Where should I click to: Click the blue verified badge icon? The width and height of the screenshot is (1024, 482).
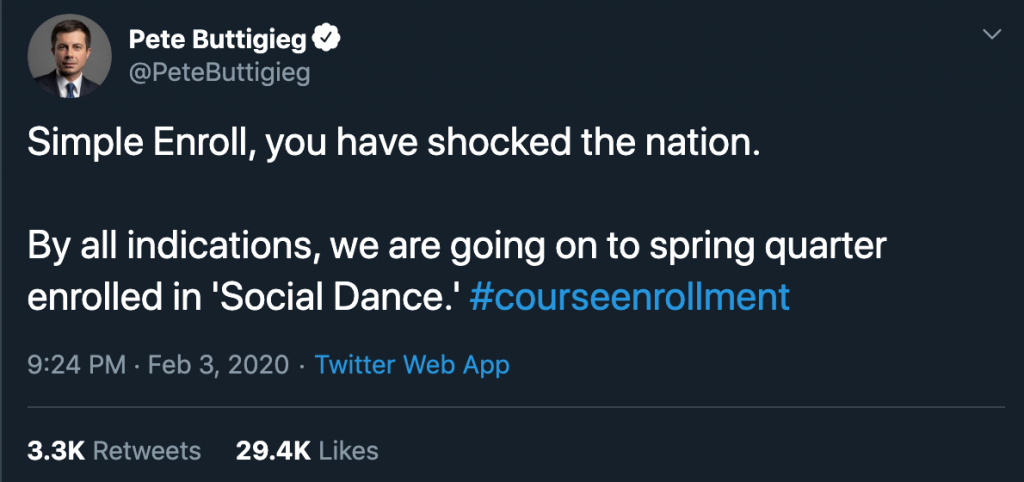329,39
